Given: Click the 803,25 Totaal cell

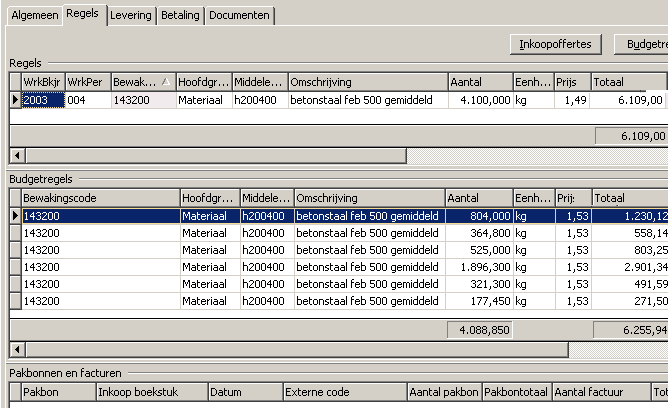Looking at the screenshot, I should [x=630, y=250].
